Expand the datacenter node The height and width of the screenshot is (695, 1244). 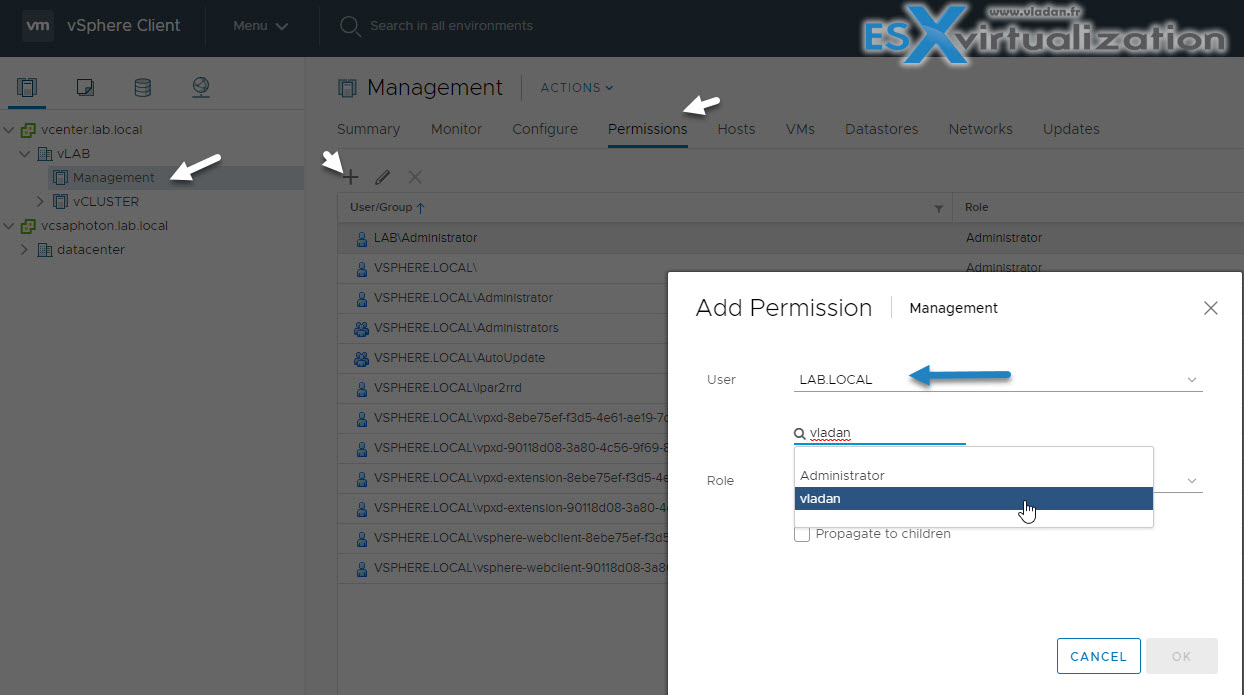(x=25, y=250)
